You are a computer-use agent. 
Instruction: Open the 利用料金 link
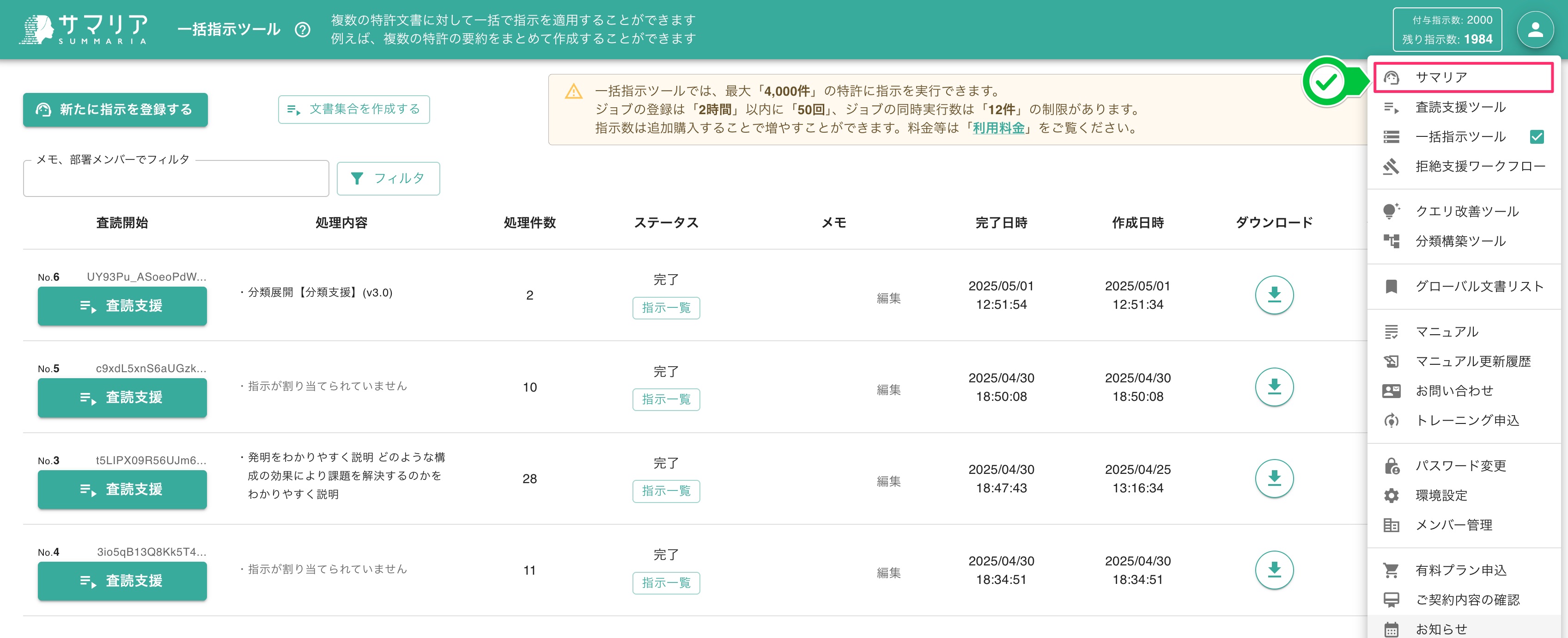click(x=997, y=129)
